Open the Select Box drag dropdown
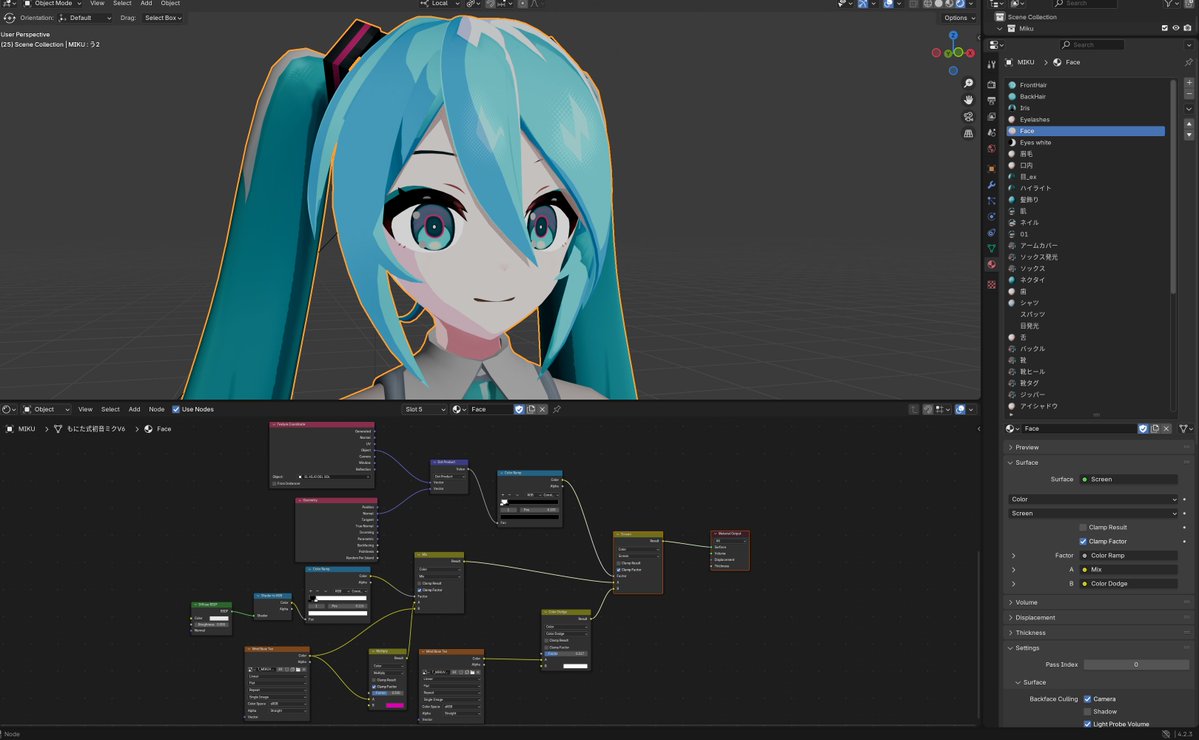1199x740 pixels. pyautogui.click(x=162, y=18)
